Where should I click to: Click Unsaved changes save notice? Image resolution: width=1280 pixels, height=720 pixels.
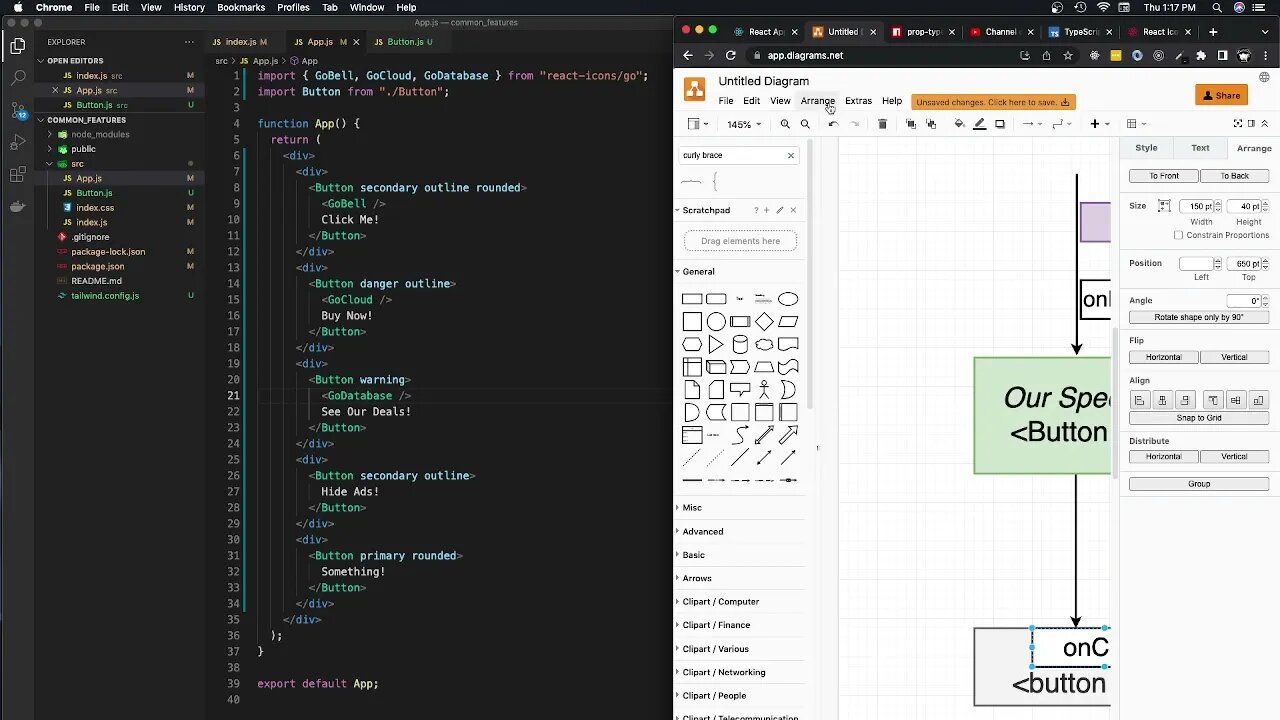click(x=992, y=102)
